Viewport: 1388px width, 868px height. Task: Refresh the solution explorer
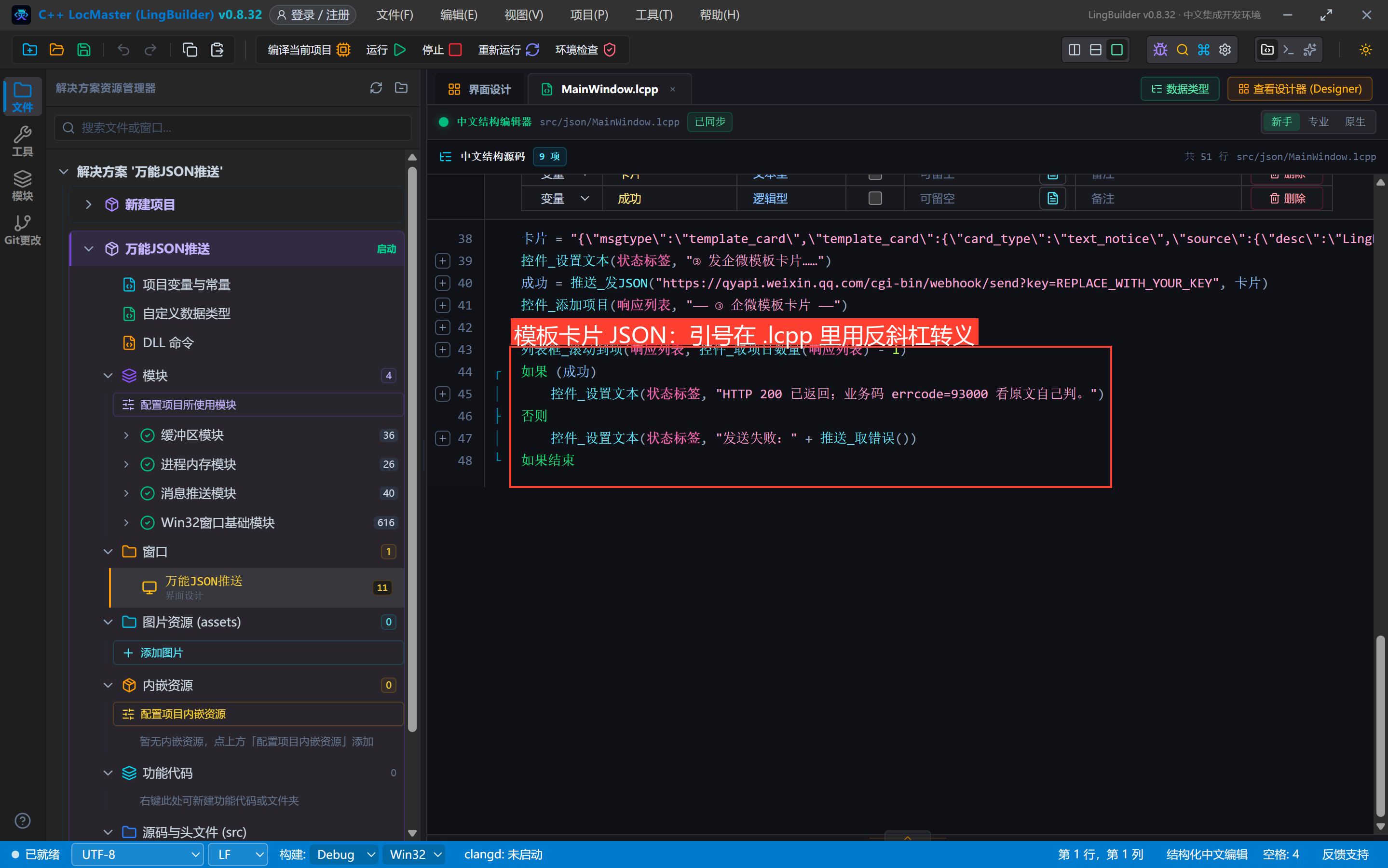click(x=376, y=88)
